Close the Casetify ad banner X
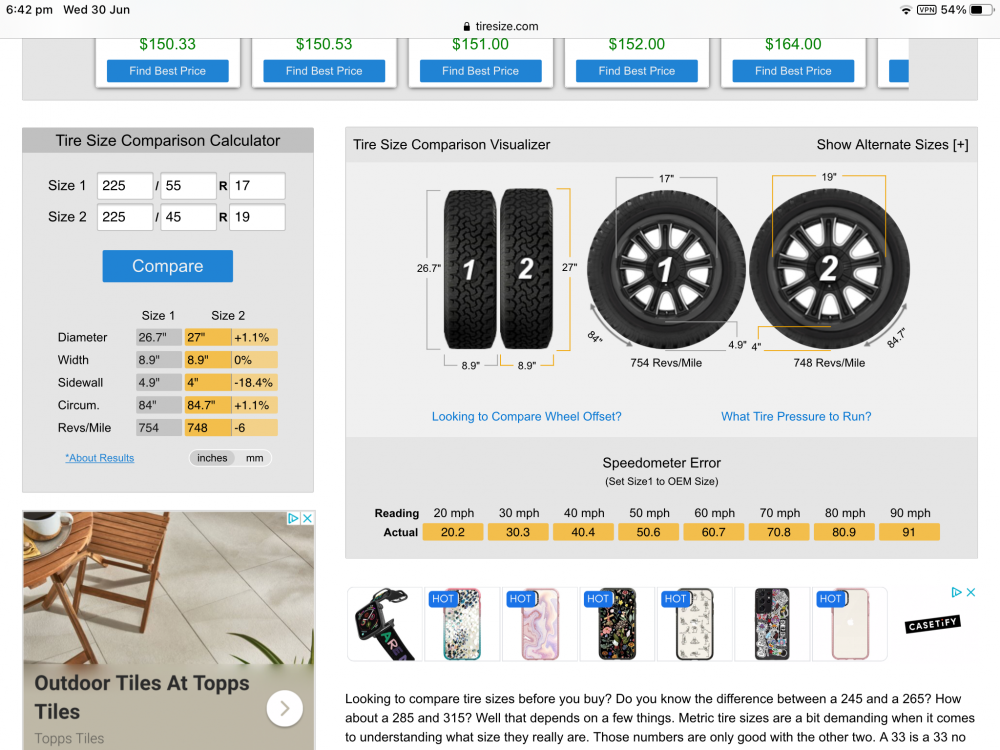 (x=971, y=592)
